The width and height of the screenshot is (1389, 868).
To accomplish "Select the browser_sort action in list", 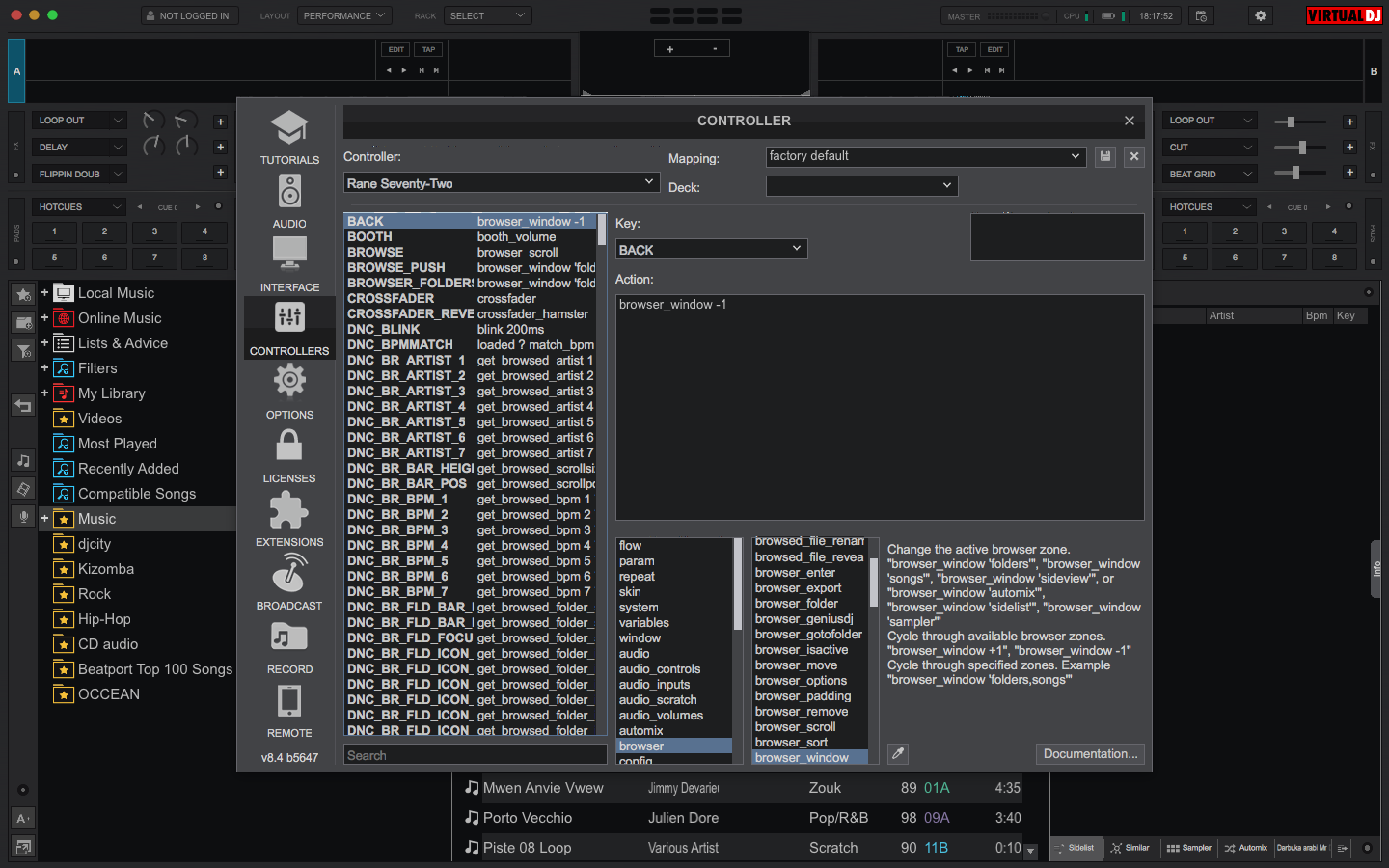I will [x=792, y=742].
